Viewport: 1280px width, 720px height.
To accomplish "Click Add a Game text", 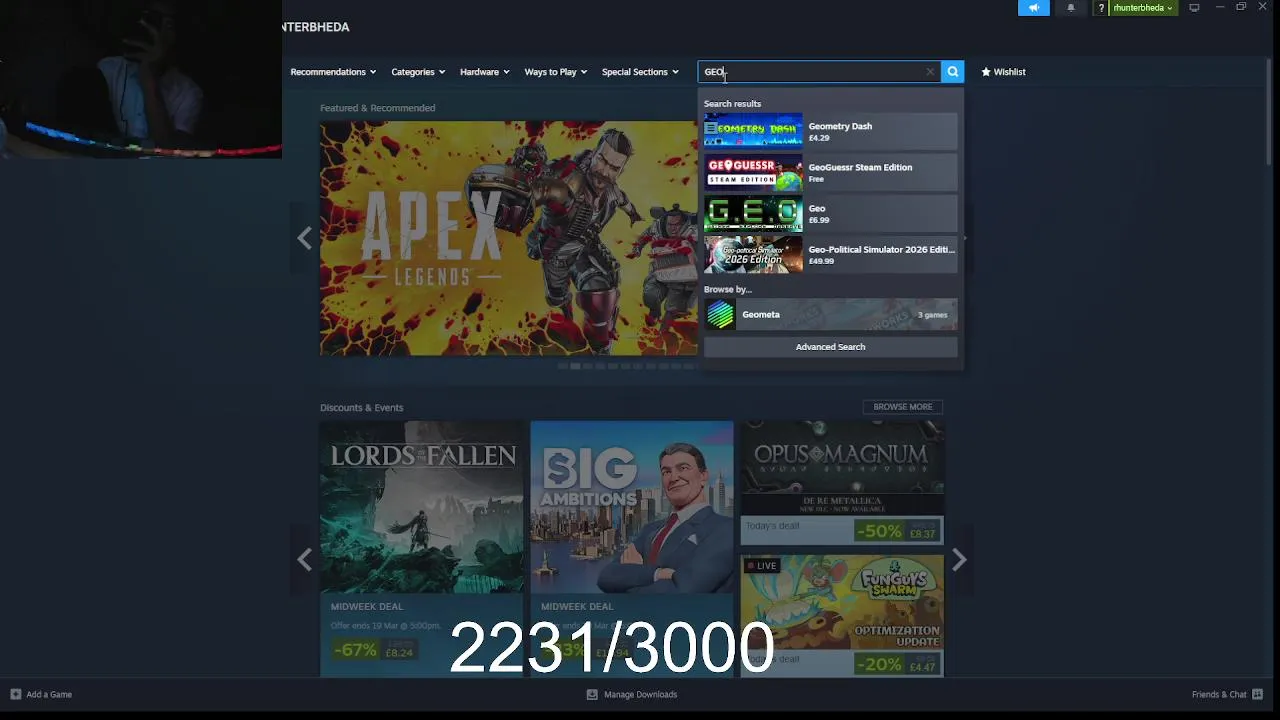I will tap(49, 694).
